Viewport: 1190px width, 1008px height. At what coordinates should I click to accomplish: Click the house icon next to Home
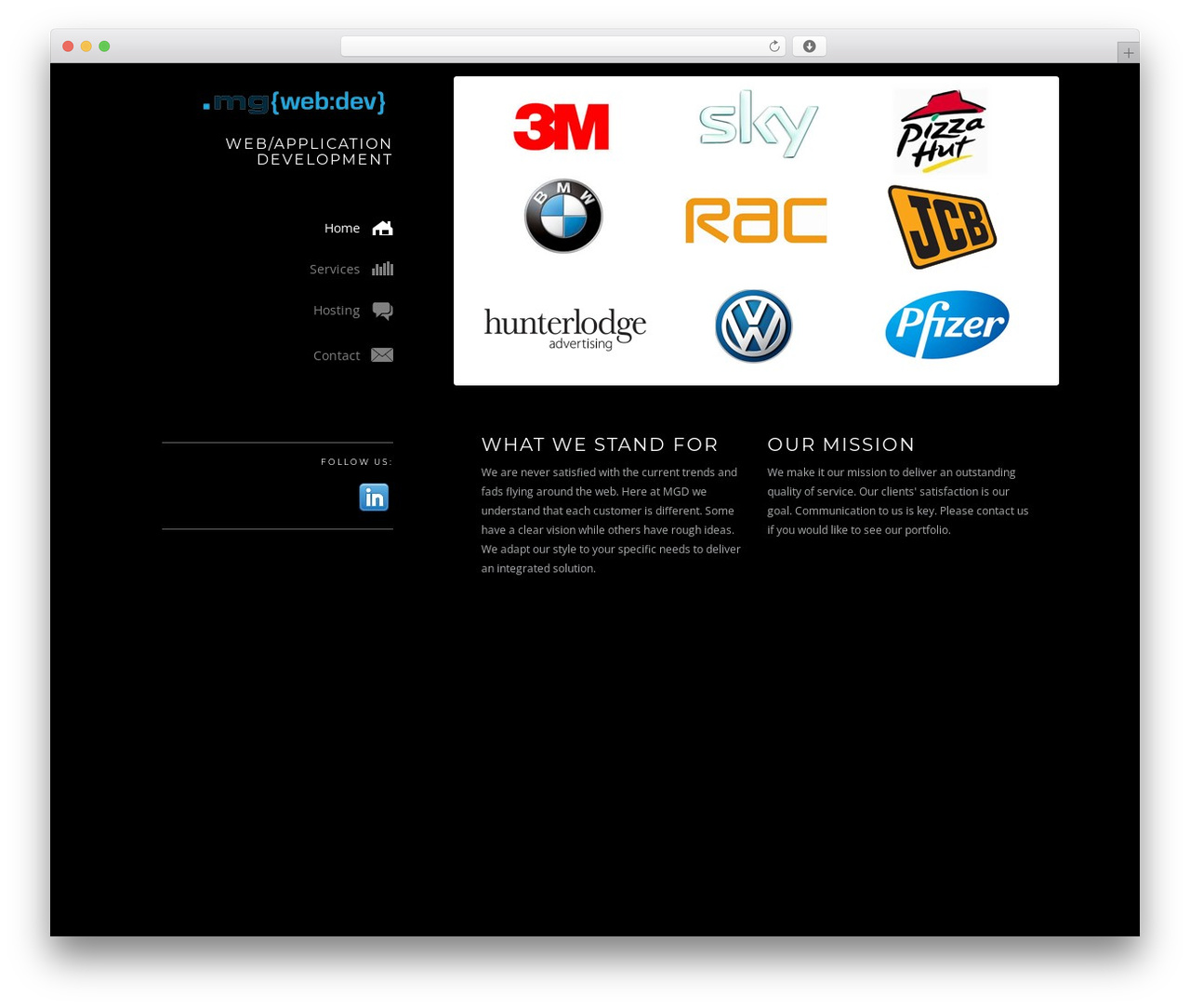tap(382, 228)
